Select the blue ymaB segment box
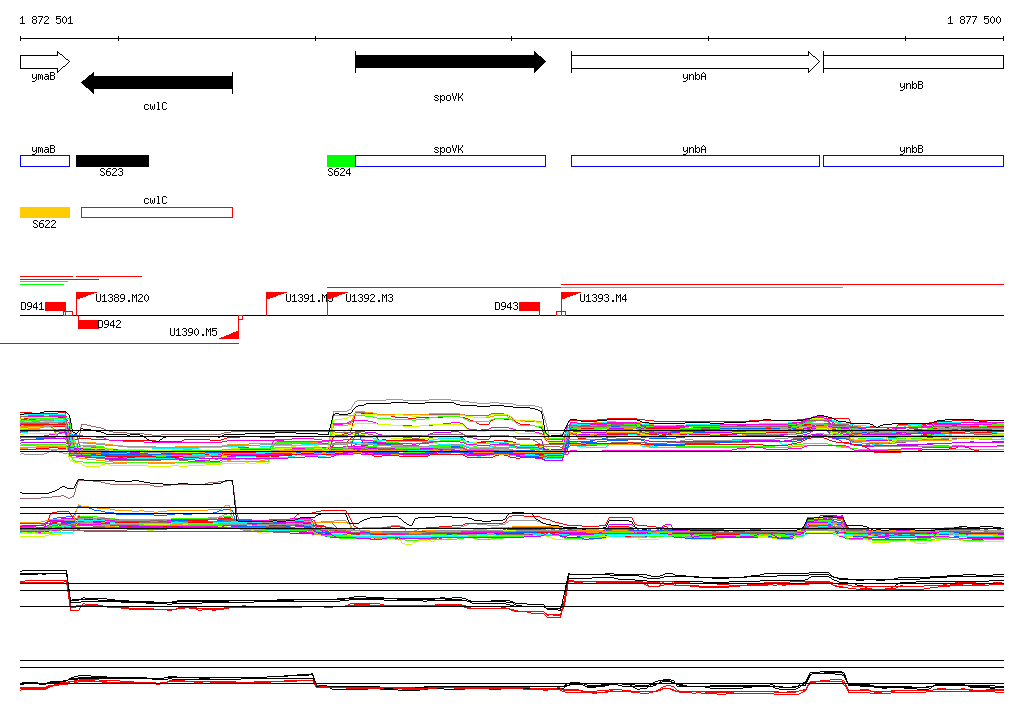Image resolution: width=1024 pixels, height=714 pixels. coord(45,161)
